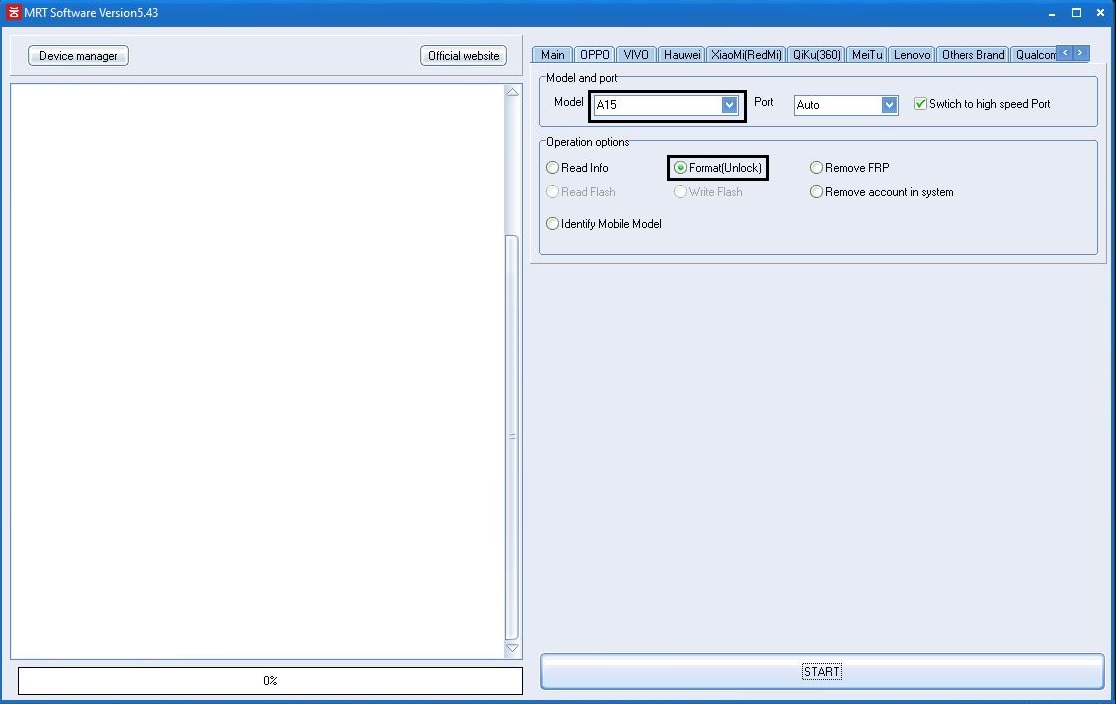Open the Official website
This screenshot has width=1116, height=704.
point(463,56)
